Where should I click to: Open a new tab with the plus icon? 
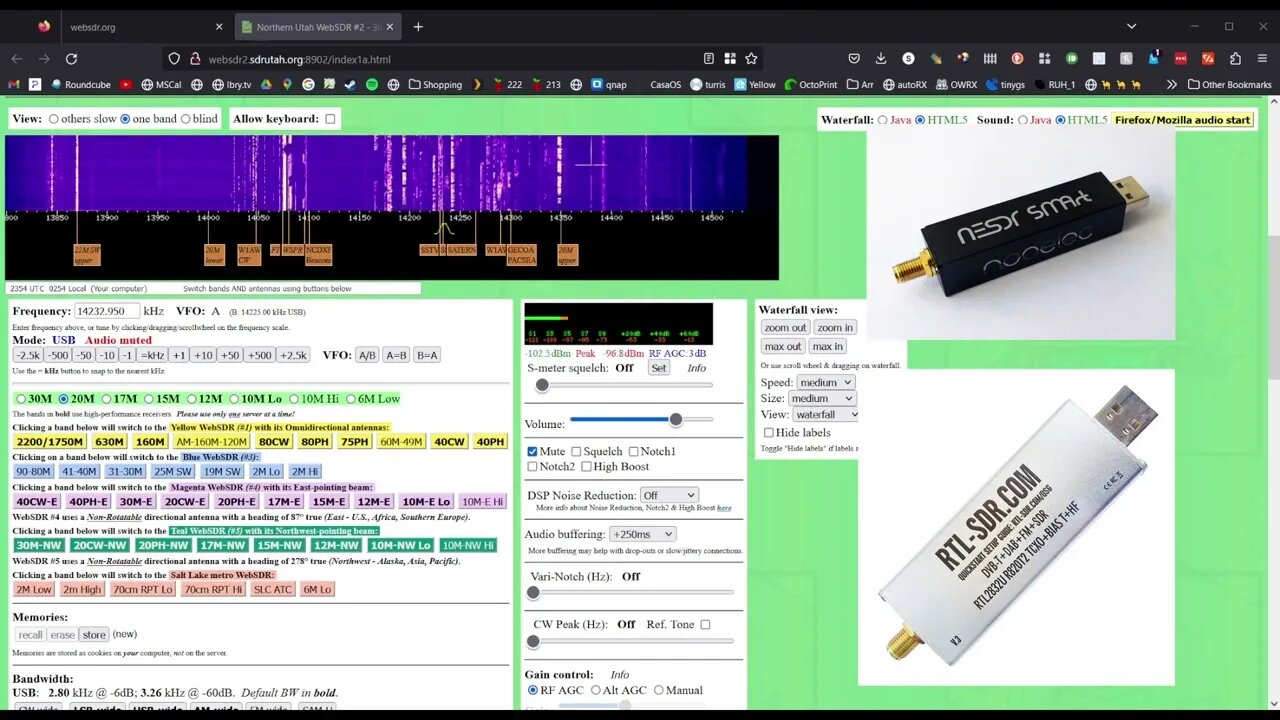pyautogui.click(x=418, y=27)
